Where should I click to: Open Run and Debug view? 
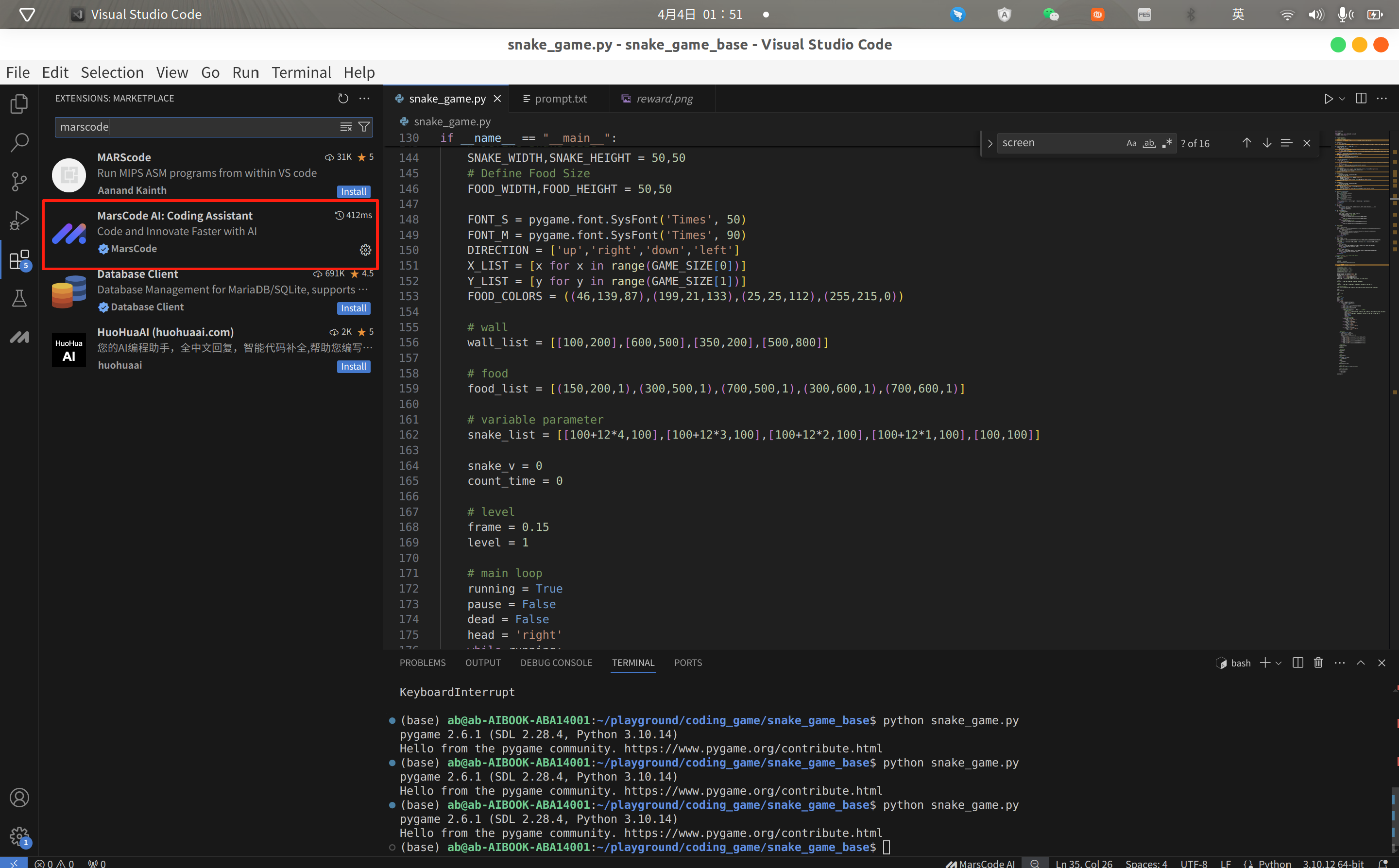[19, 221]
